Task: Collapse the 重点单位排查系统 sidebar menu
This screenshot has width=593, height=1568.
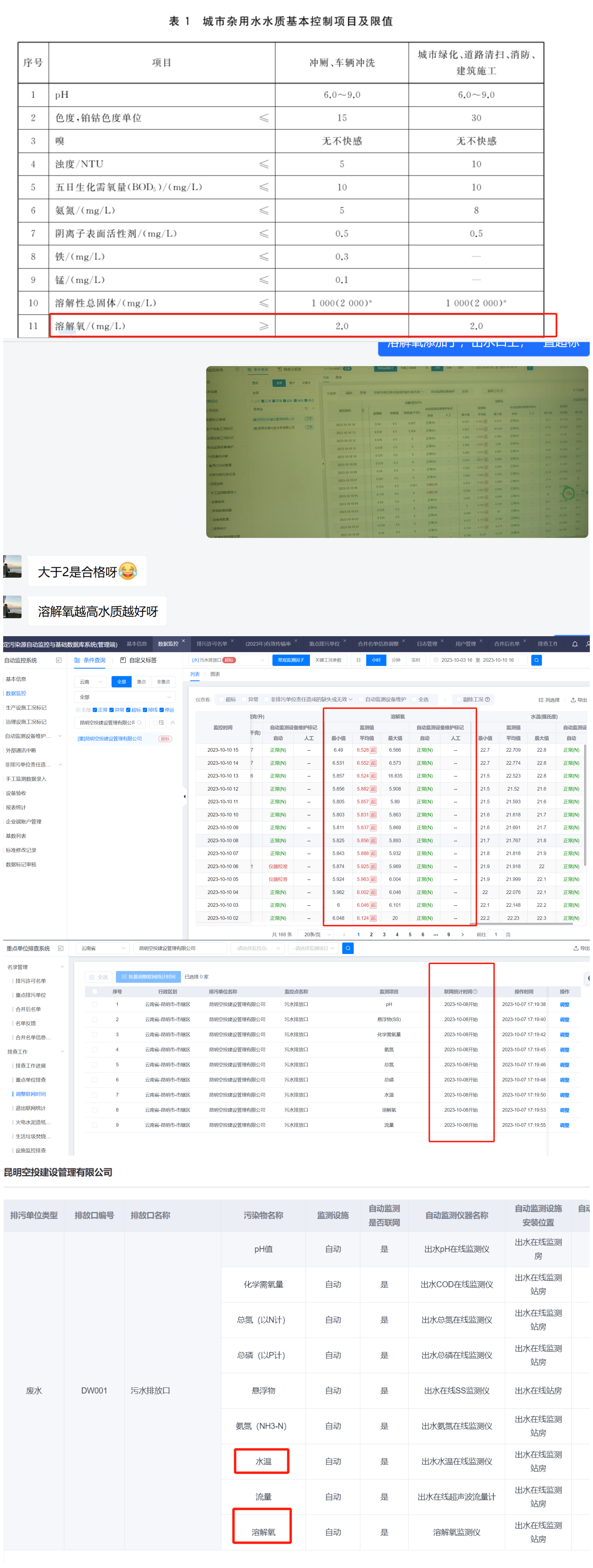Action: click(60, 948)
